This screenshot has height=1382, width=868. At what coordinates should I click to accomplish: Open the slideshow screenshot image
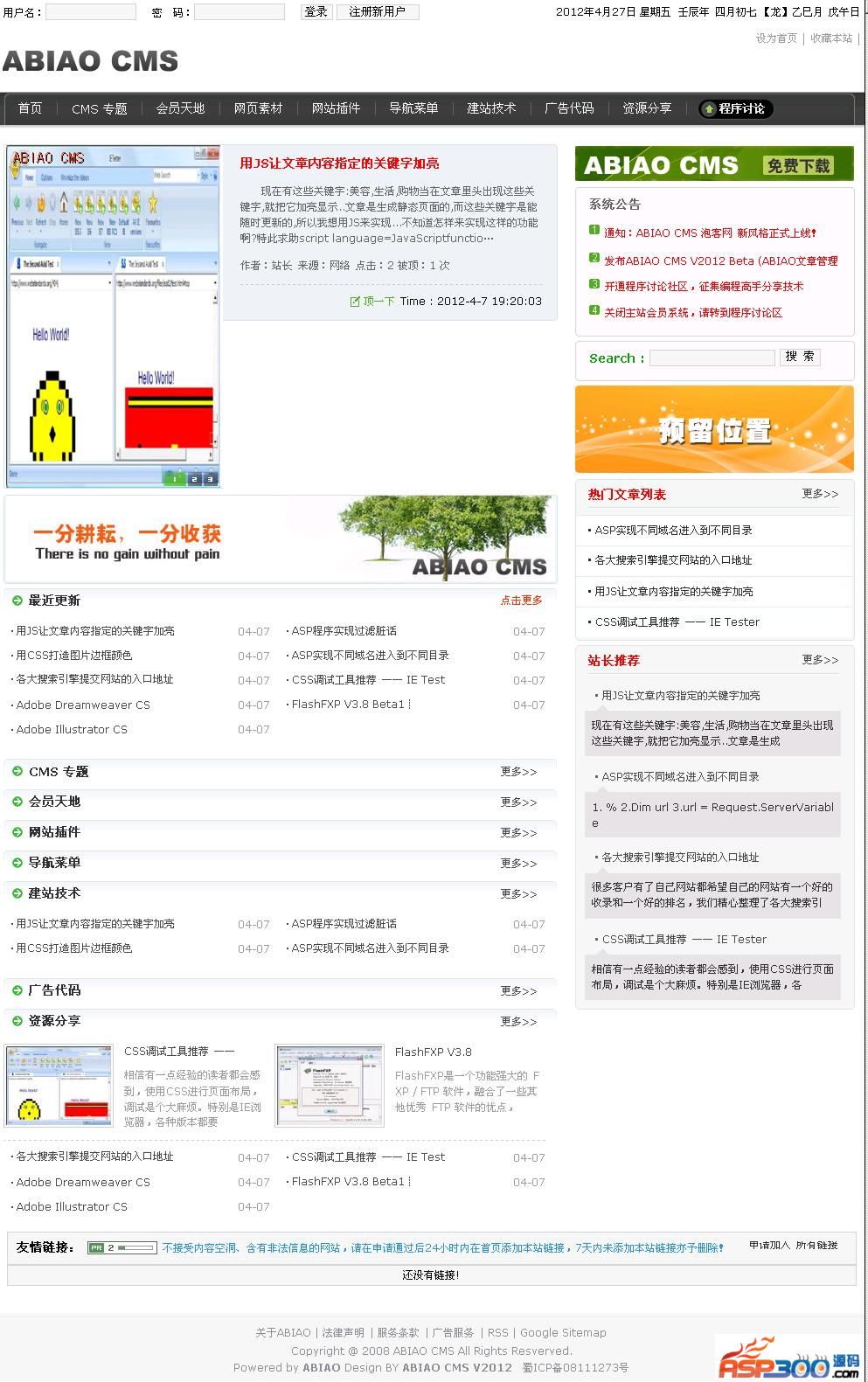pyautogui.click(x=113, y=316)
